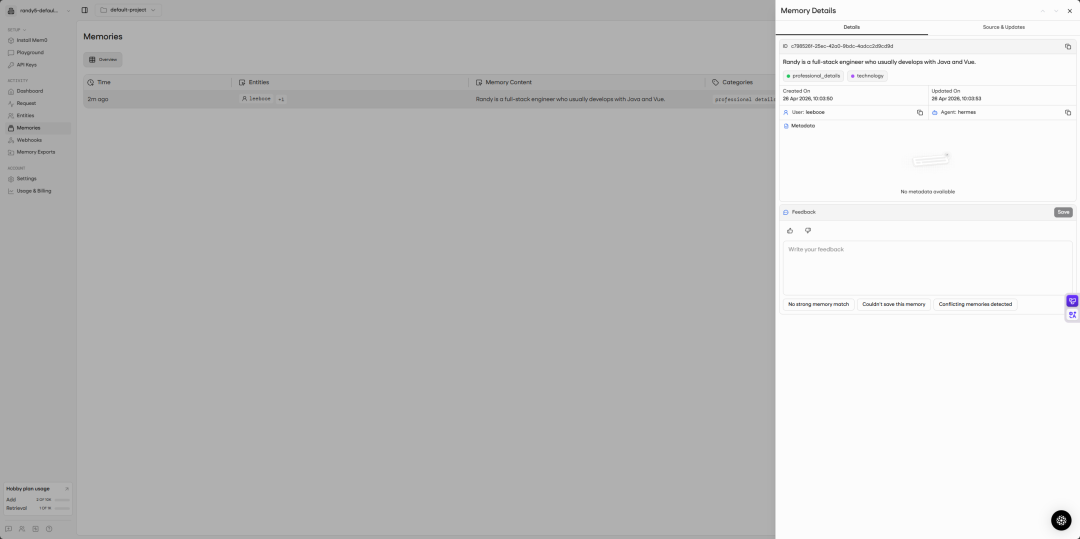Go to next memory with down chevron
1080x539 pixels.
click(1056, 11)
